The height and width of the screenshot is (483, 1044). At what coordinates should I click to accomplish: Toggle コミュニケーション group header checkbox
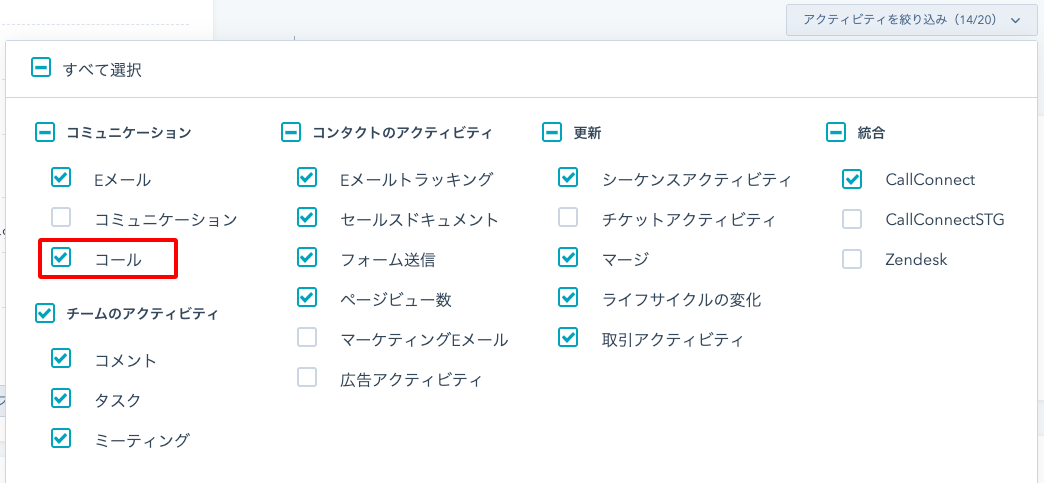tap(45, 133)
